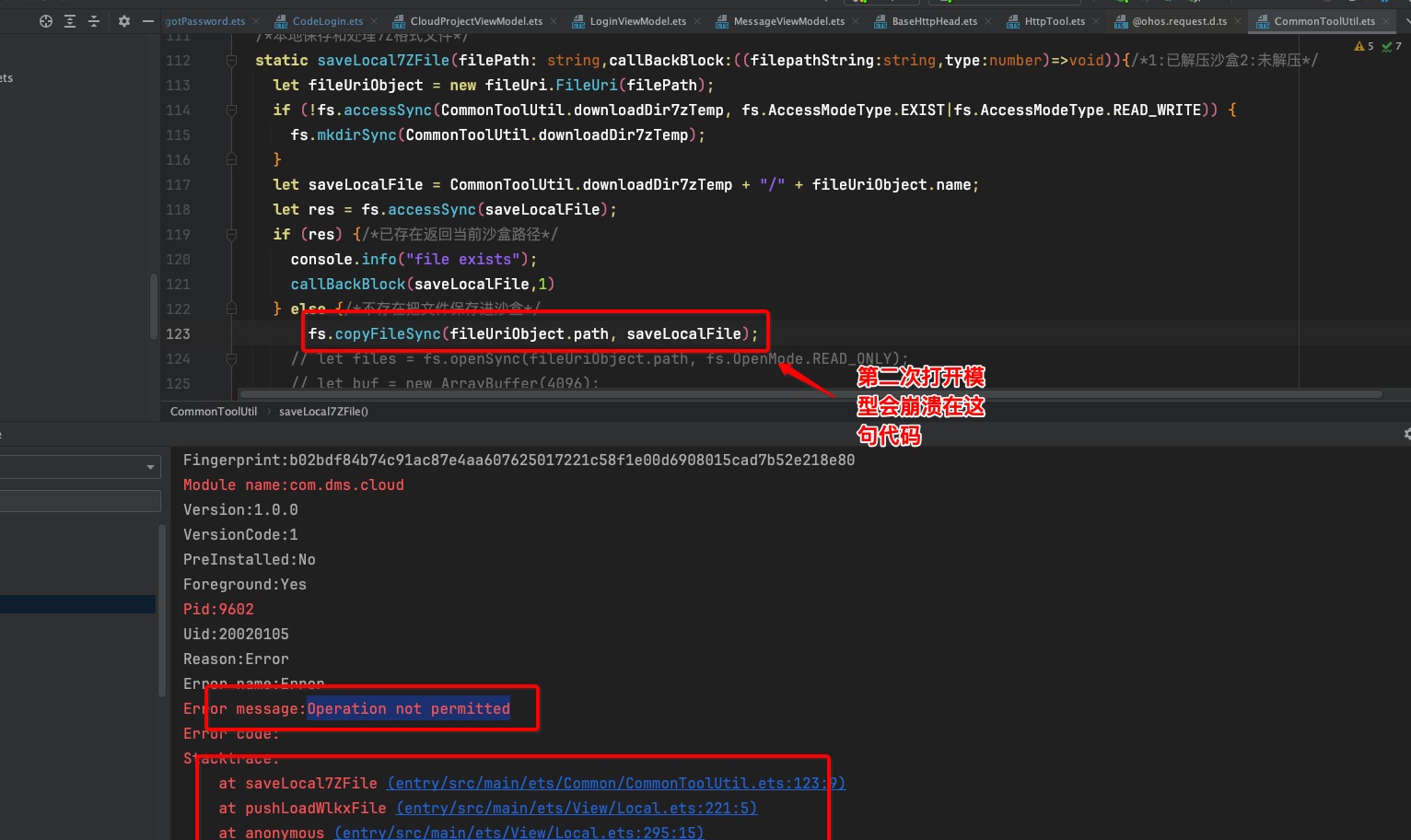1411x840 pixels.
Task: Click the "Foreground:Yes" log line
Action: [245, 584]
